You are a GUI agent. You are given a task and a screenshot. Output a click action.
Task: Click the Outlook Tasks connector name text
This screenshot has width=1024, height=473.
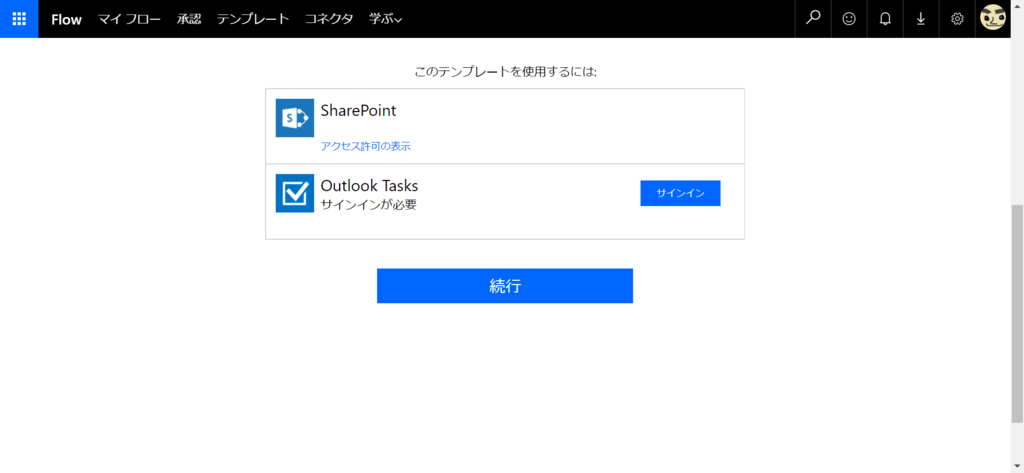370,186
